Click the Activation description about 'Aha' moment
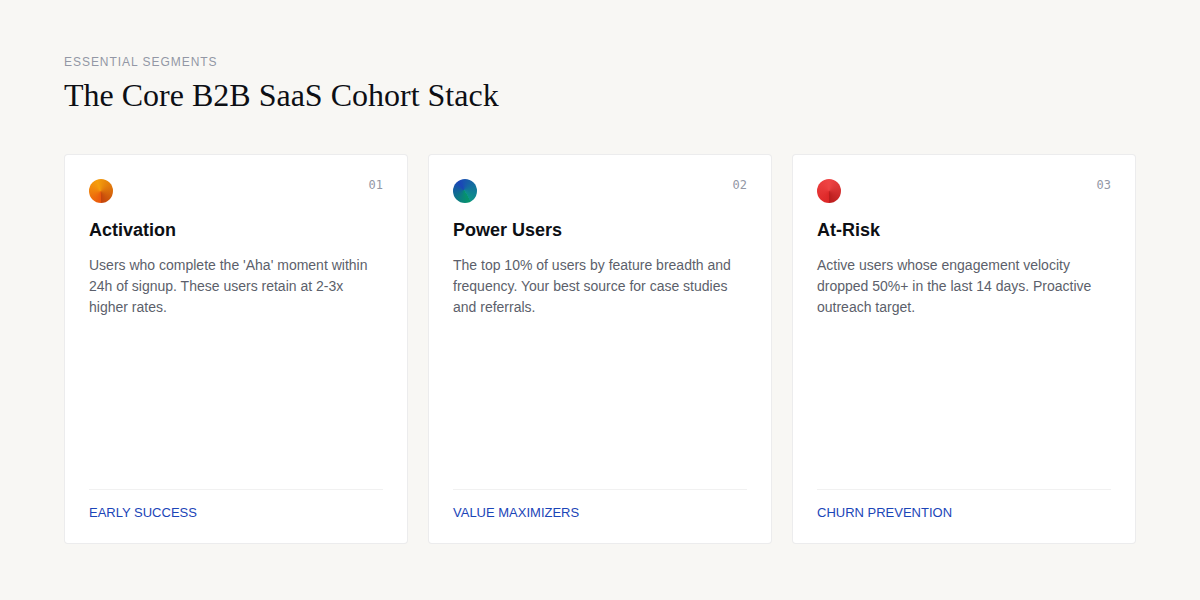Viewport: 1200px width, 600px height. pyautogui.click(x=229, y=286)
